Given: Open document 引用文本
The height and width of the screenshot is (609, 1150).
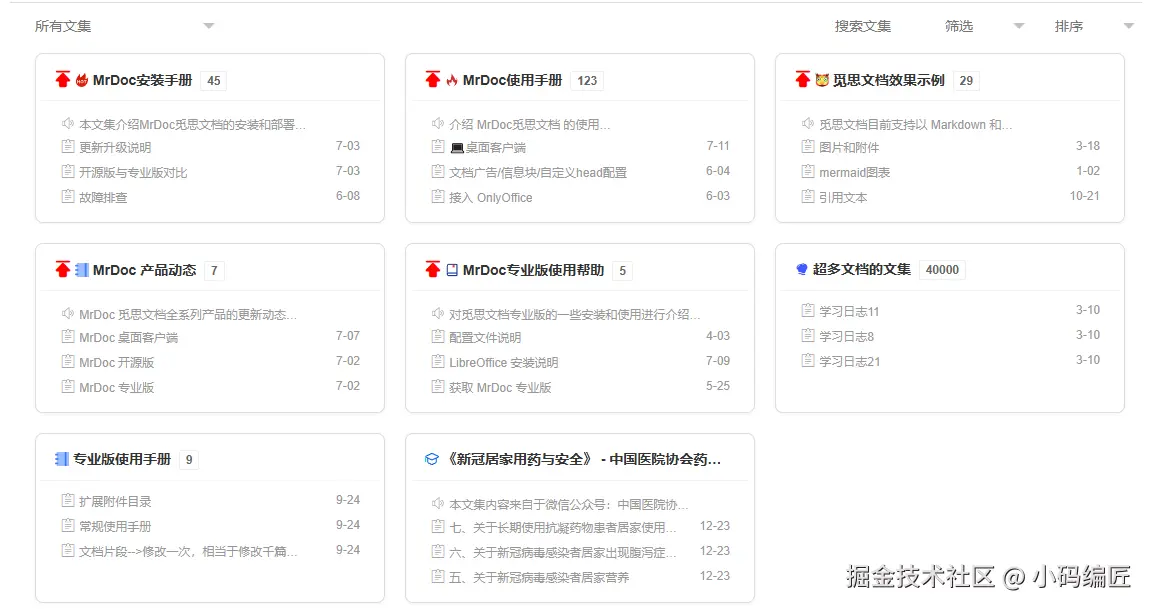Looking at the screenshot, I should point(843,197).
